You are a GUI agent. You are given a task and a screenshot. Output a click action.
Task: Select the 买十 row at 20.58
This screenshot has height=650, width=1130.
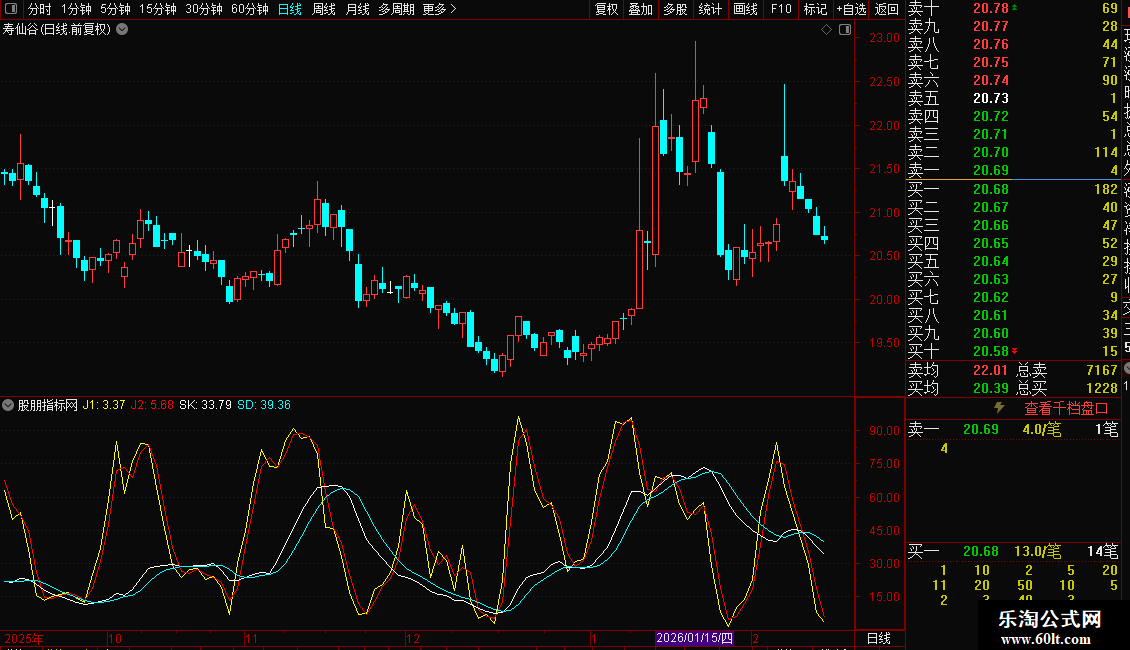(1013, 352)
